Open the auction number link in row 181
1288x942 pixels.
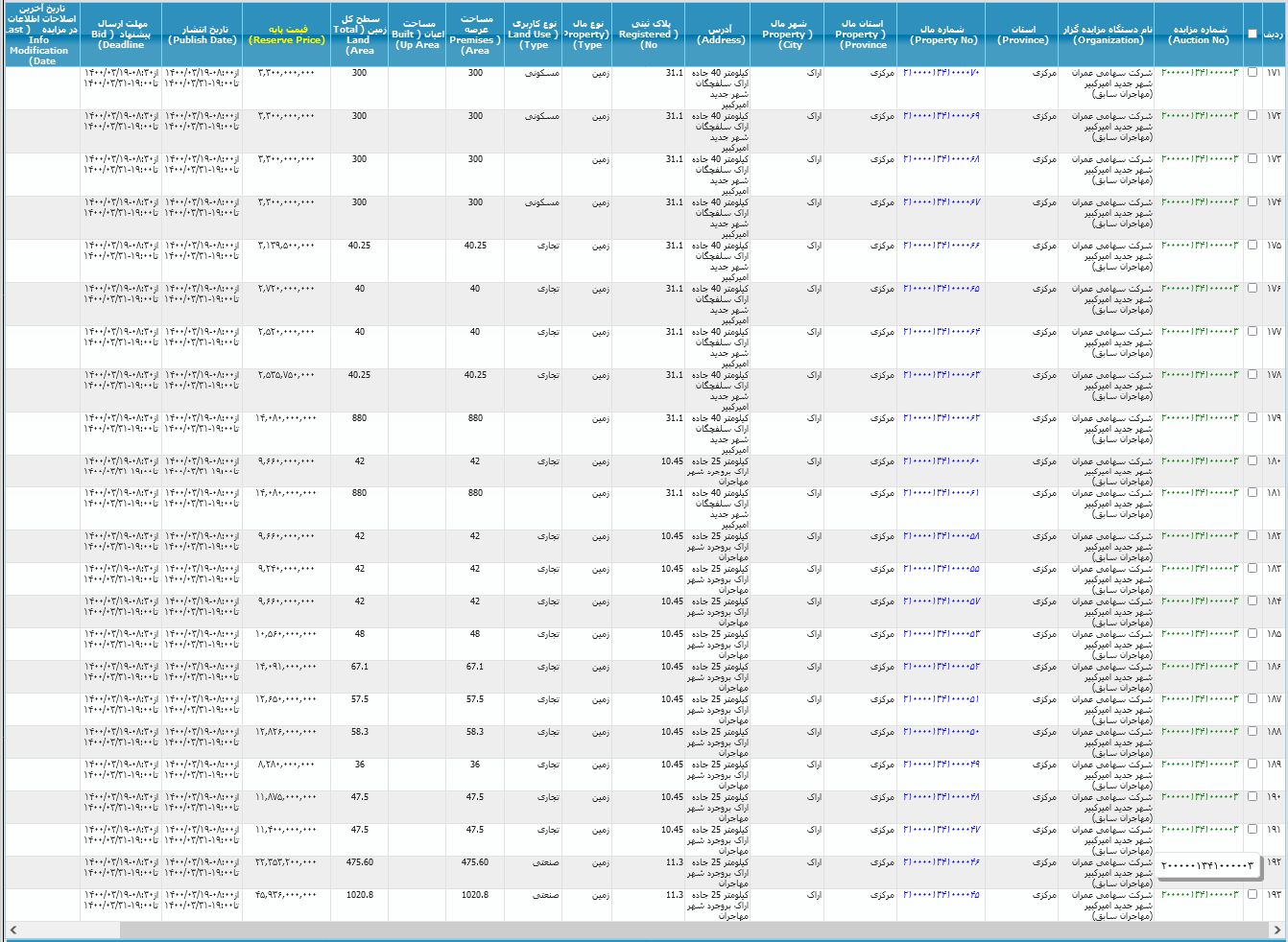click(1200, 493)
